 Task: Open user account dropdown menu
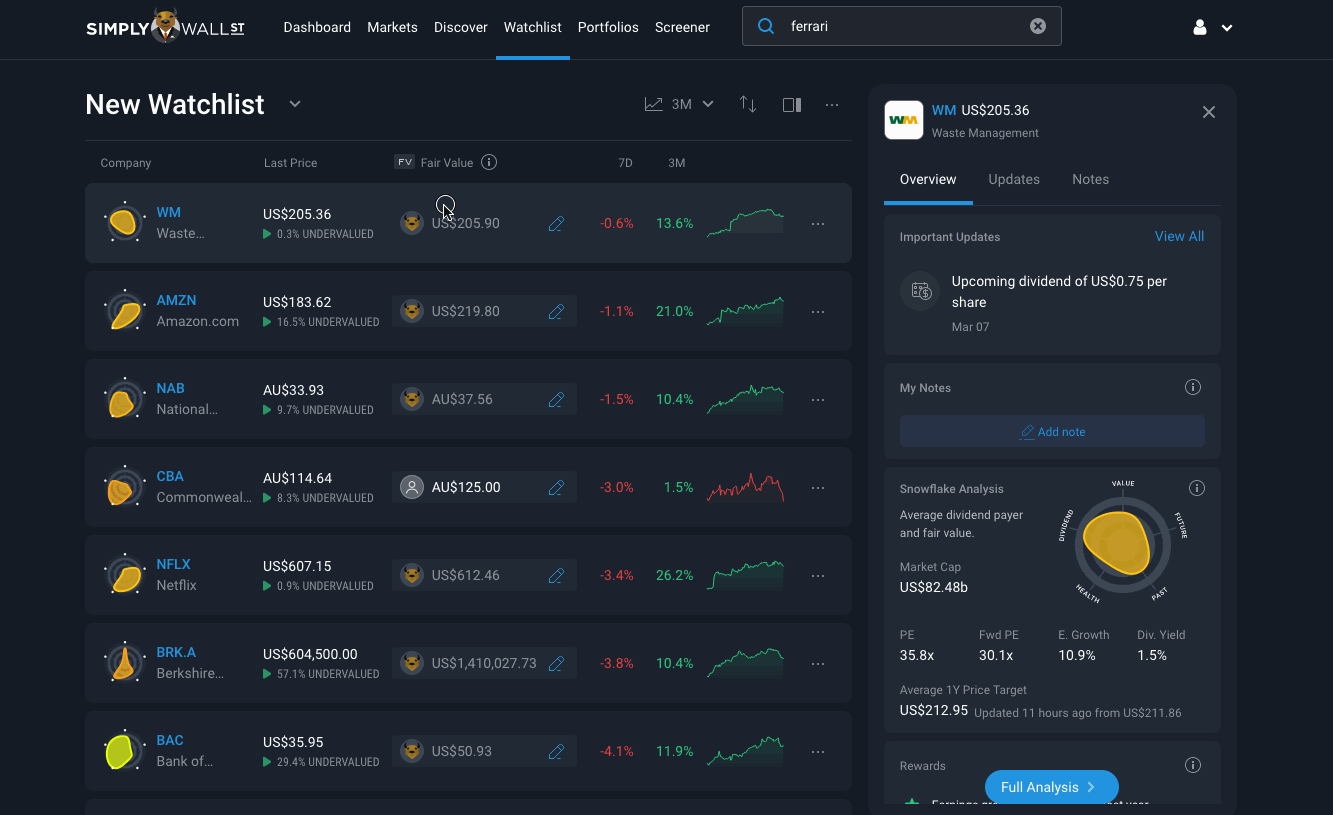click(1212, 28)
